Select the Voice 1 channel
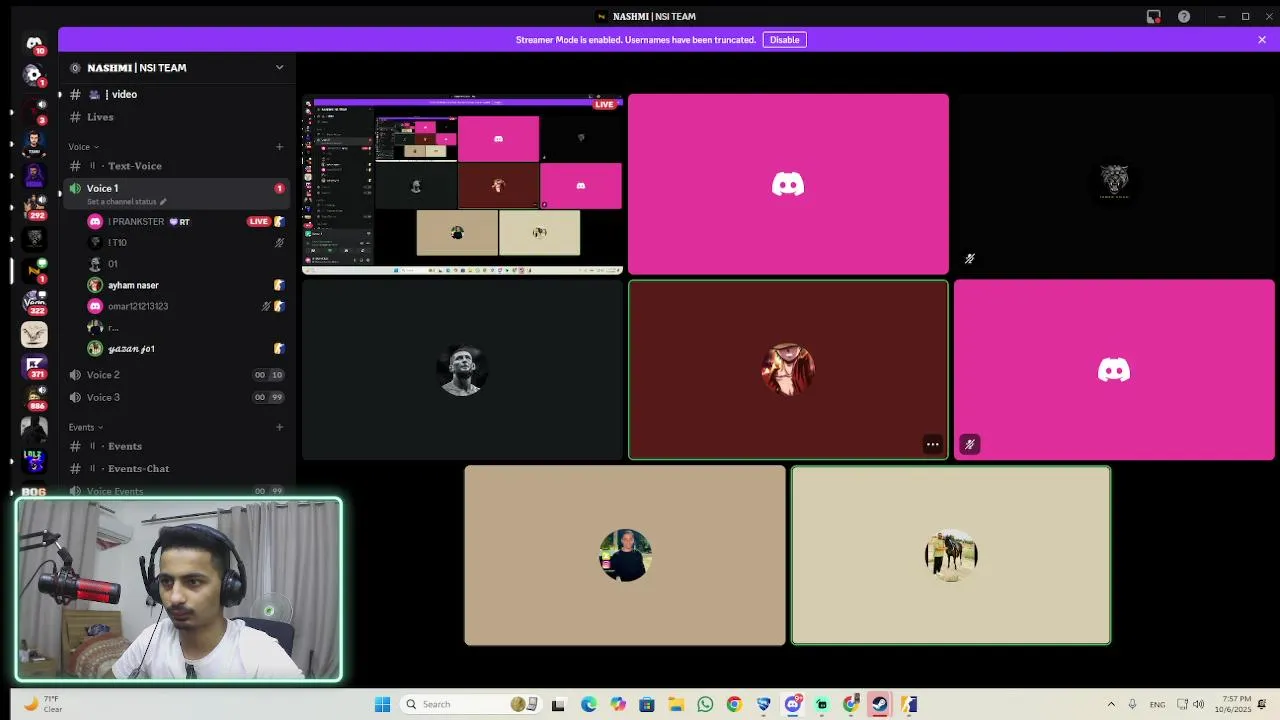The width and height of the screenshot is (1280, 720). click(176, 193)
